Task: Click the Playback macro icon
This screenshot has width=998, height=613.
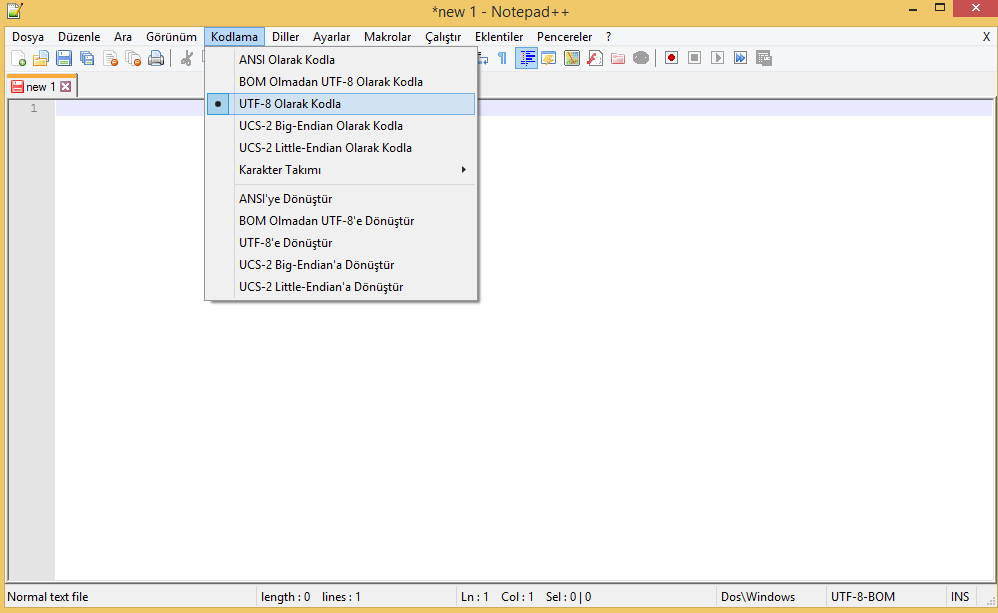Action: (717, 59)
